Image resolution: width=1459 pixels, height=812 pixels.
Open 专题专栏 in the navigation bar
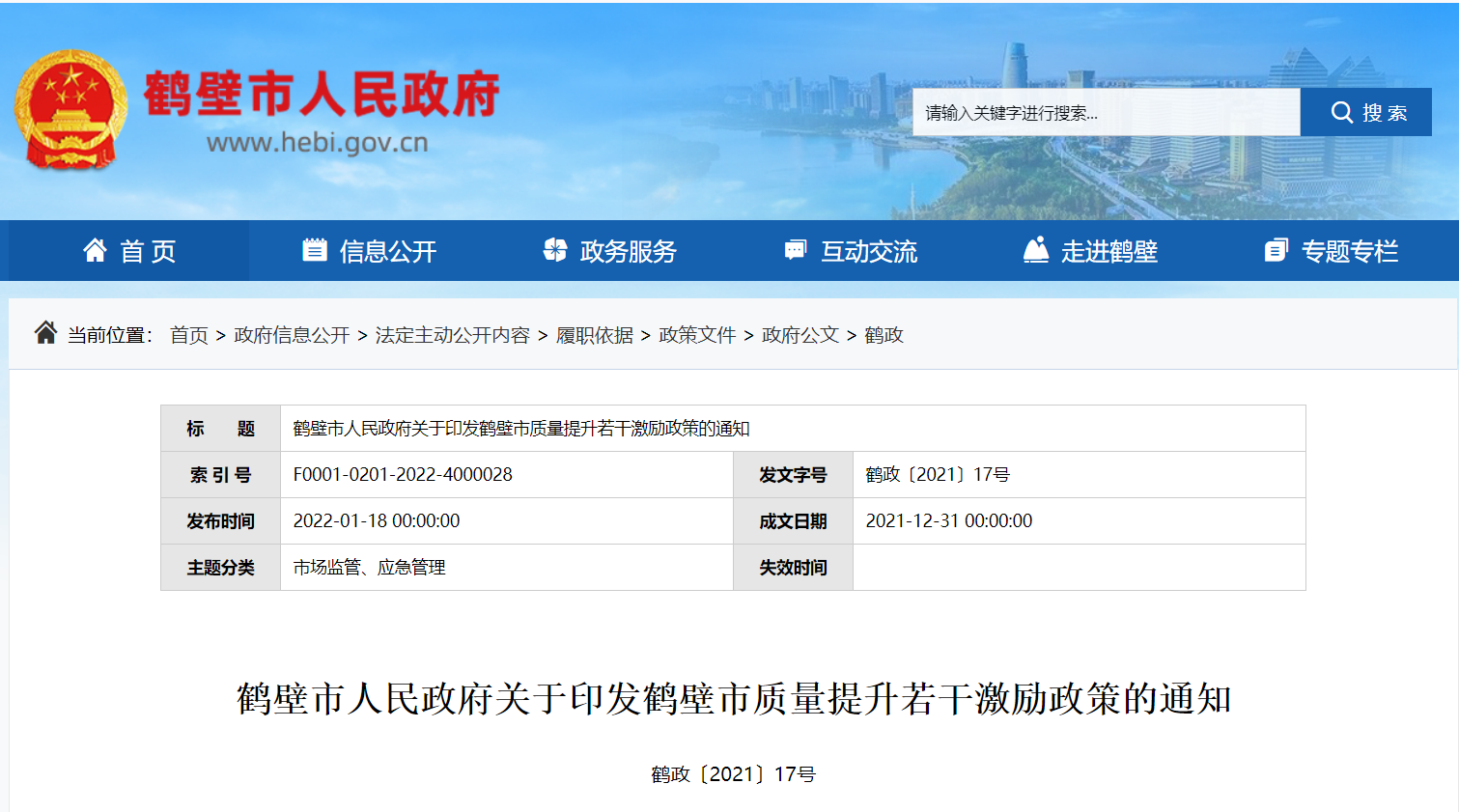(1349, 252)
